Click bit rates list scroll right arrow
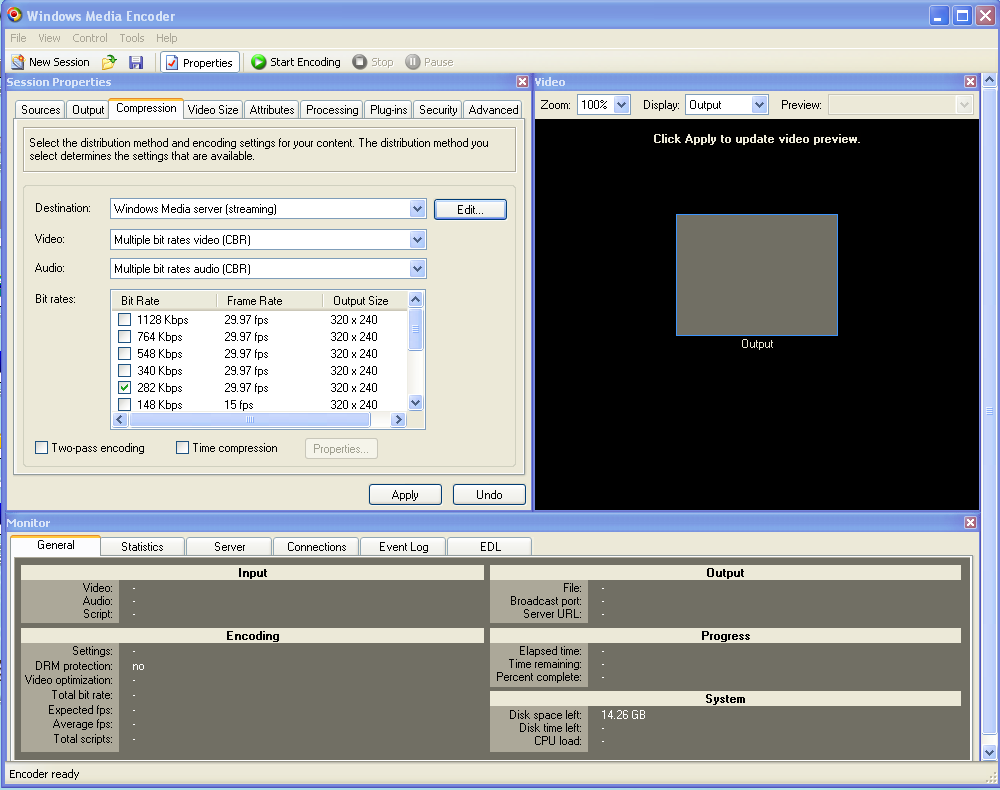Viewport: 1000px width, 790px height. point(399,420)
